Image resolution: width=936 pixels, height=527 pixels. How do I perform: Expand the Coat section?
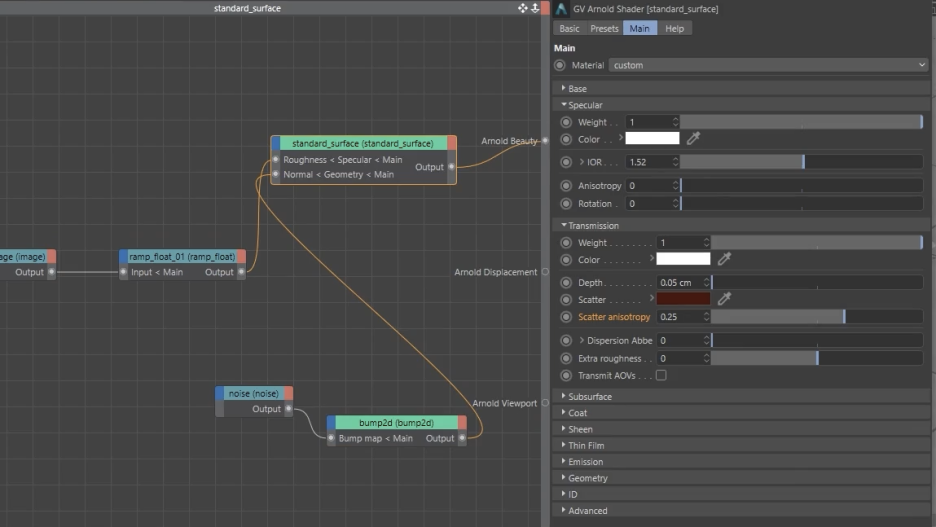564,412
